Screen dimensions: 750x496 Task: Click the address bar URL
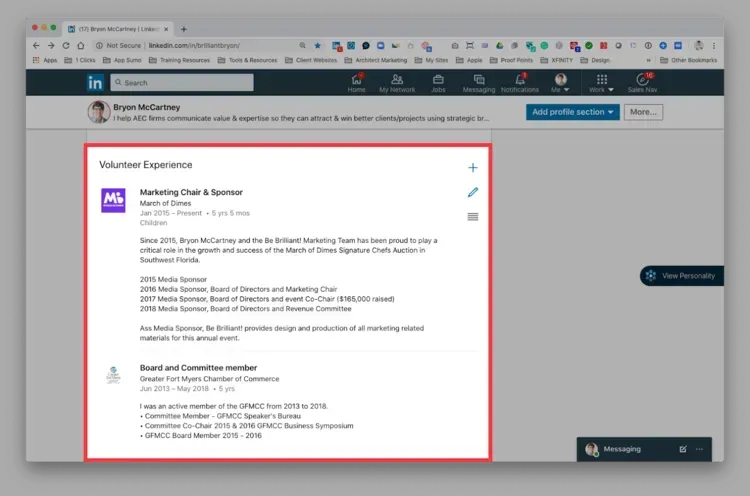tap(194, 45)
